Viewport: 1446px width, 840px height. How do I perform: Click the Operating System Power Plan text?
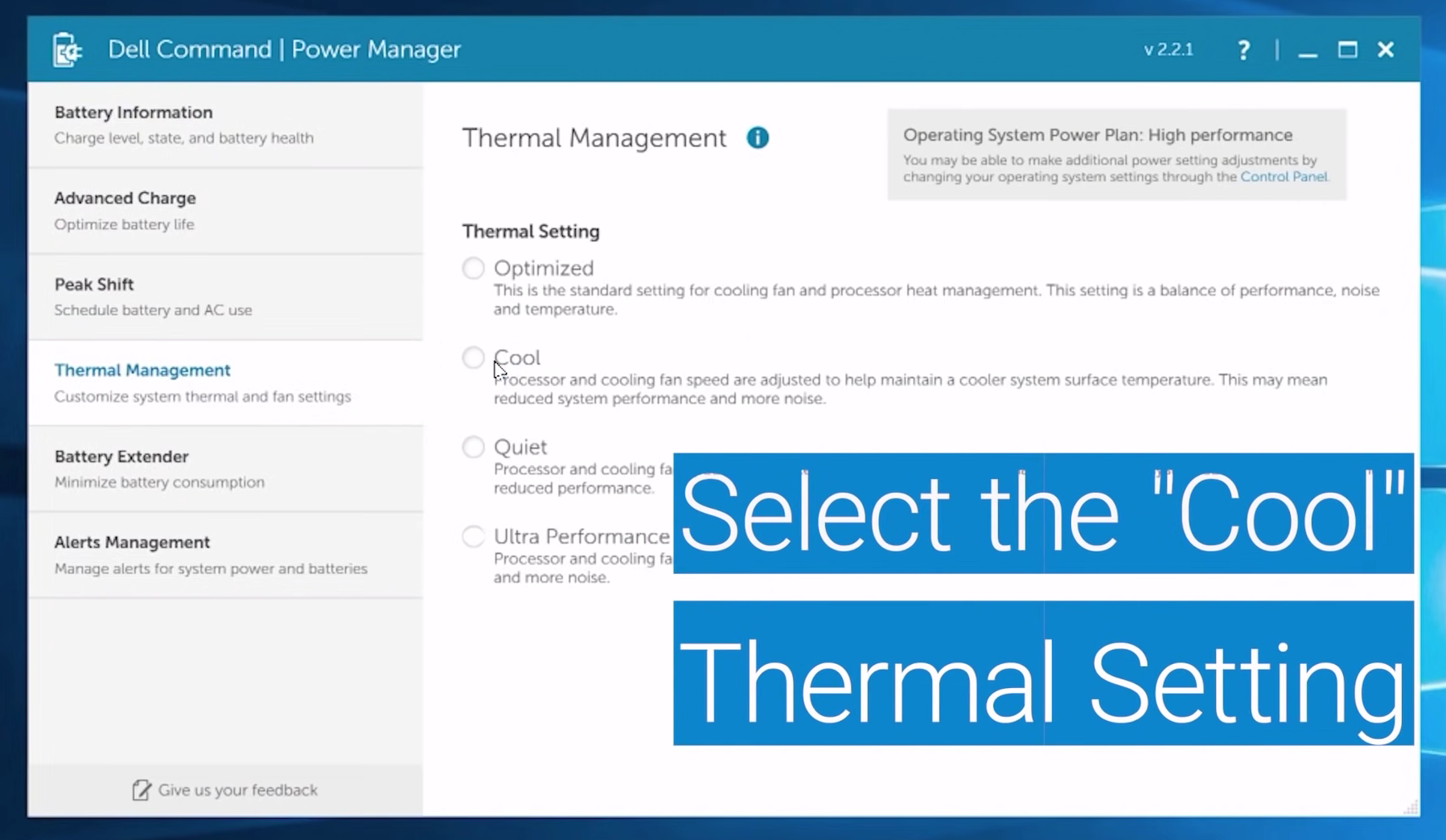[x=1098, y=135]
